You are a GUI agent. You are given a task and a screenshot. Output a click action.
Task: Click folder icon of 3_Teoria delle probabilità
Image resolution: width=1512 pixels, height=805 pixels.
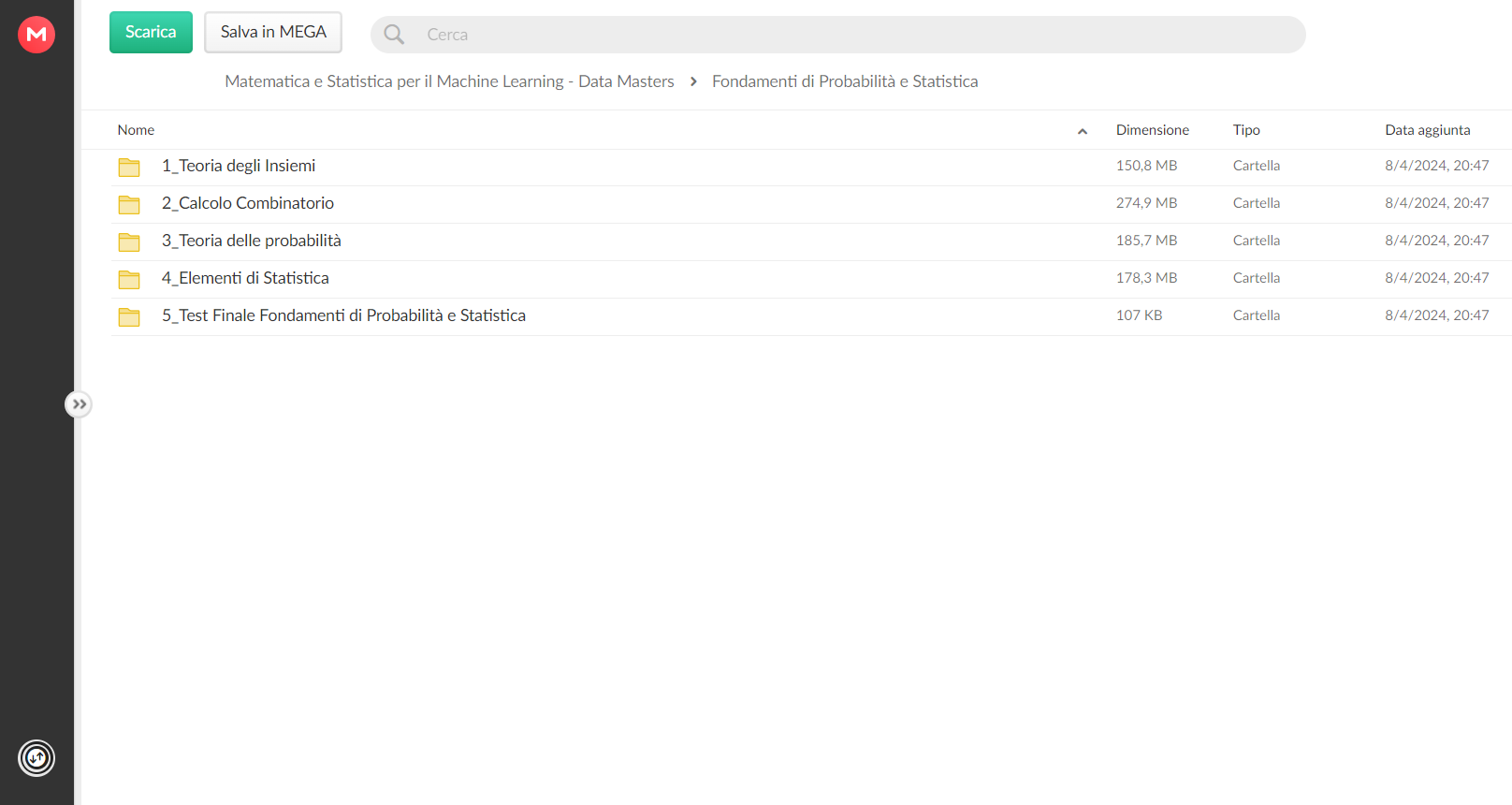(129, 241)
